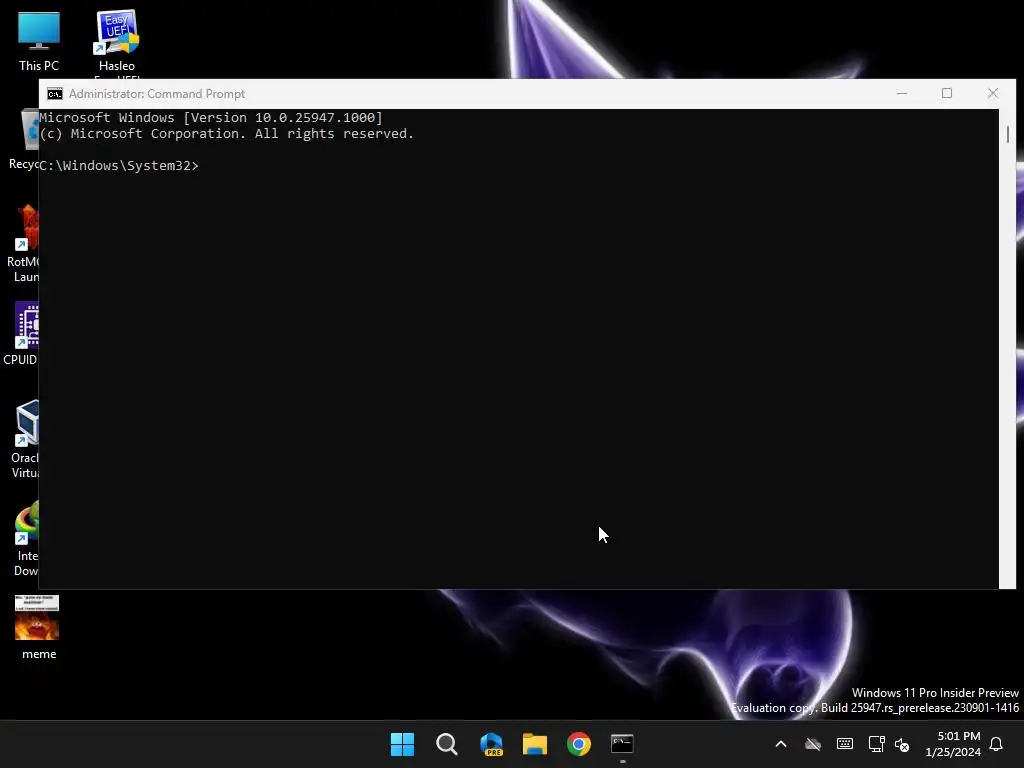Select the Oracle VirtualBox desktop shortcut
This screenshot has height=768, width=1024.
(25, 439)
